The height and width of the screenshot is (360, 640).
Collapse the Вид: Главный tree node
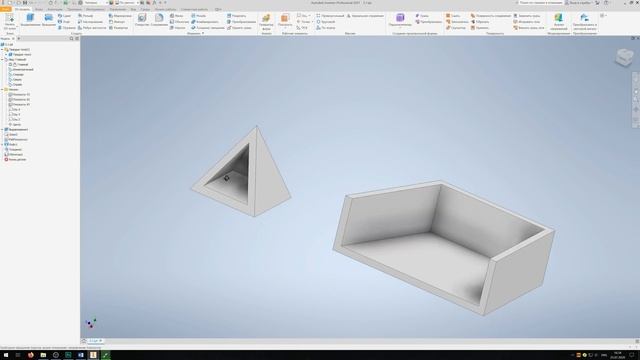tap(2, 60)
